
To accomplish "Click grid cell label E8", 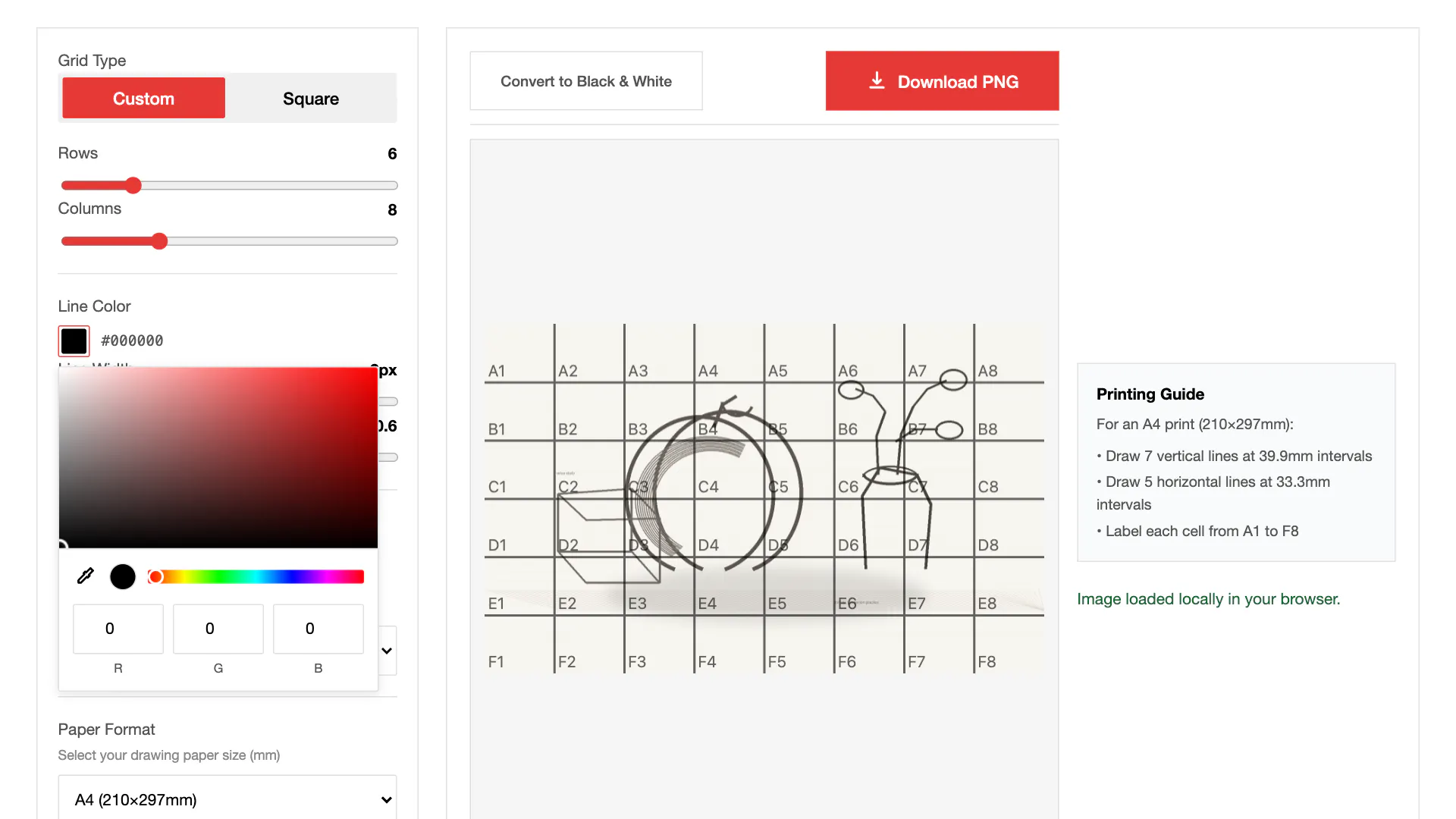I will 987,604.
